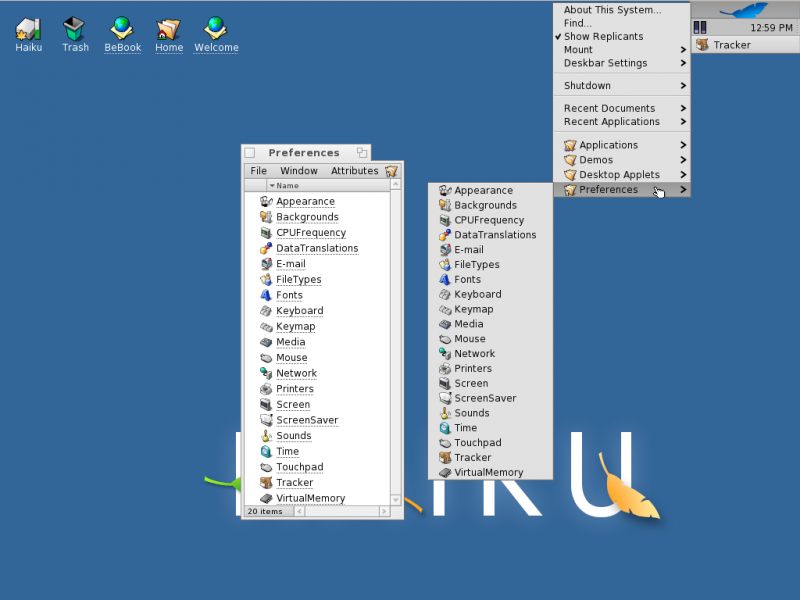Image resolution: width=800 pixels, height=600 pixels.
Task: Select Touchpad icon in Preferences window
Action: (x=266, y=467)
